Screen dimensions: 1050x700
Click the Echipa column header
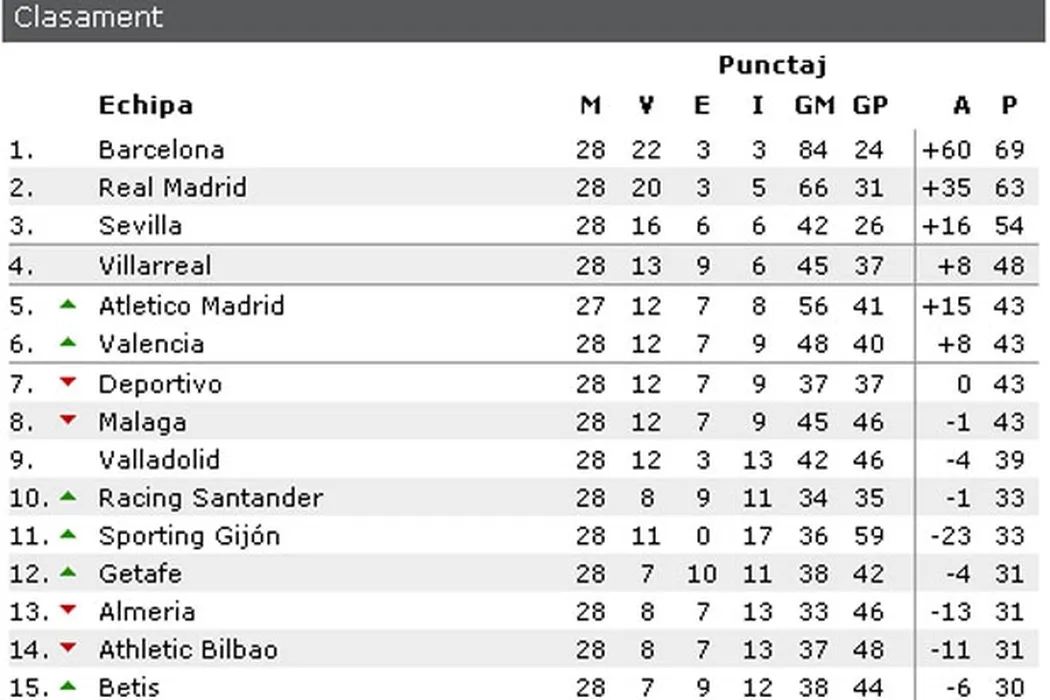coord(145,105)
